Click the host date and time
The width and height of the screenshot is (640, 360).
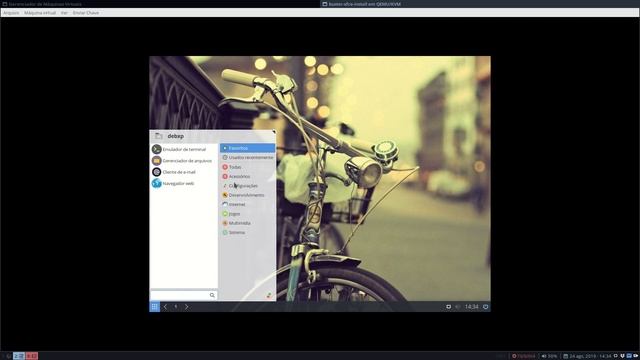pos(588,356)
